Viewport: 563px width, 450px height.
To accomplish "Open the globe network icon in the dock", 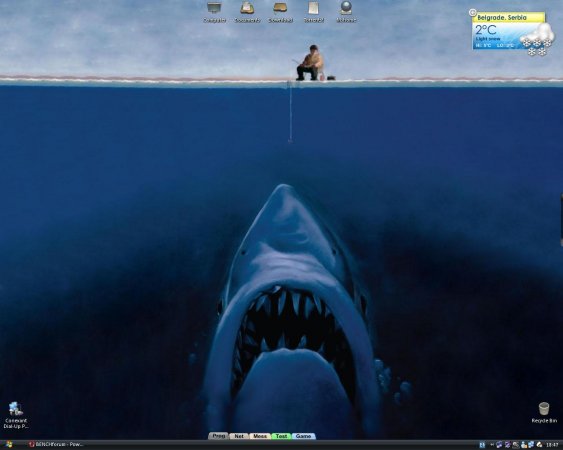I will tap(346, 8).
